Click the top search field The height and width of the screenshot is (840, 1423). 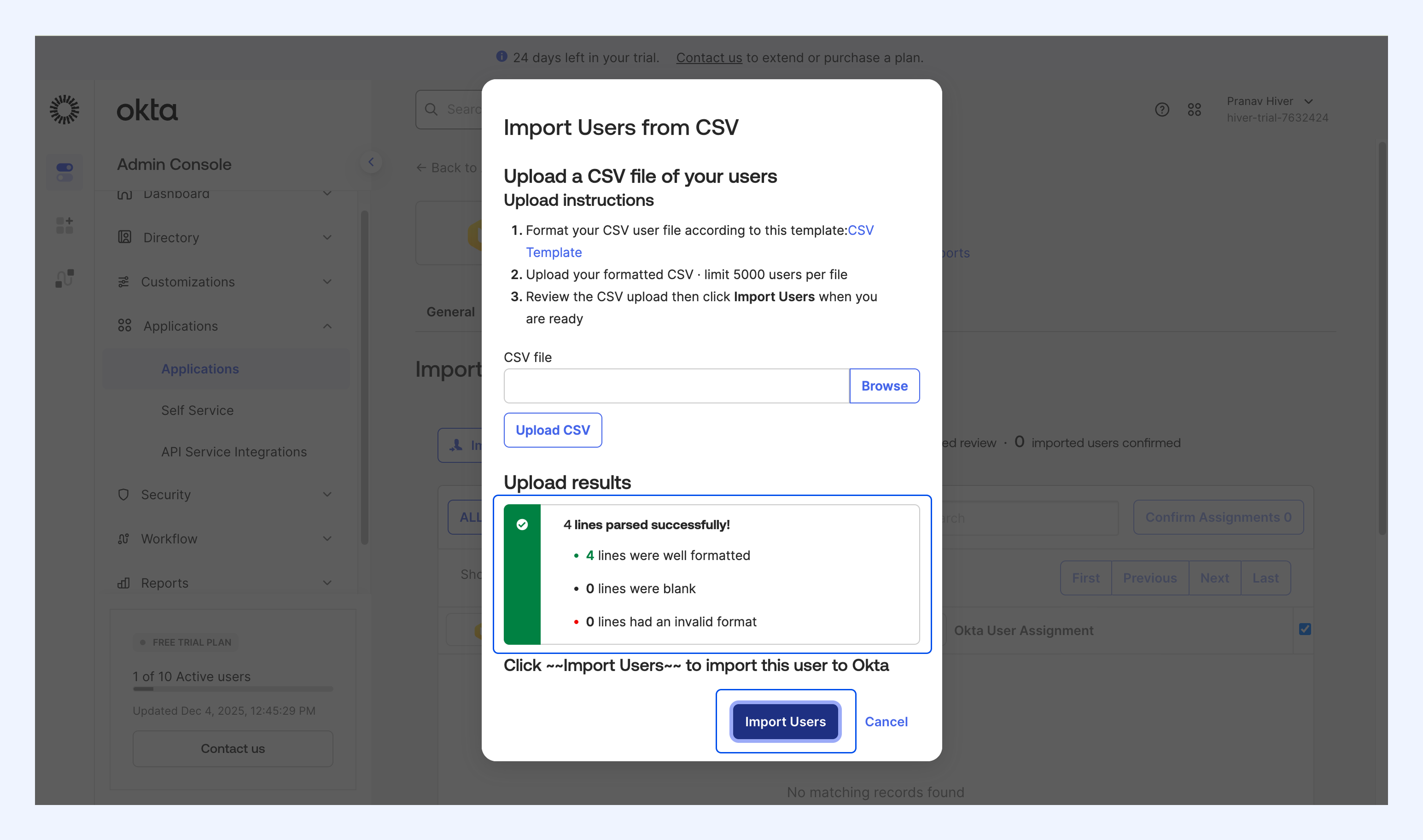click(449, 109)
